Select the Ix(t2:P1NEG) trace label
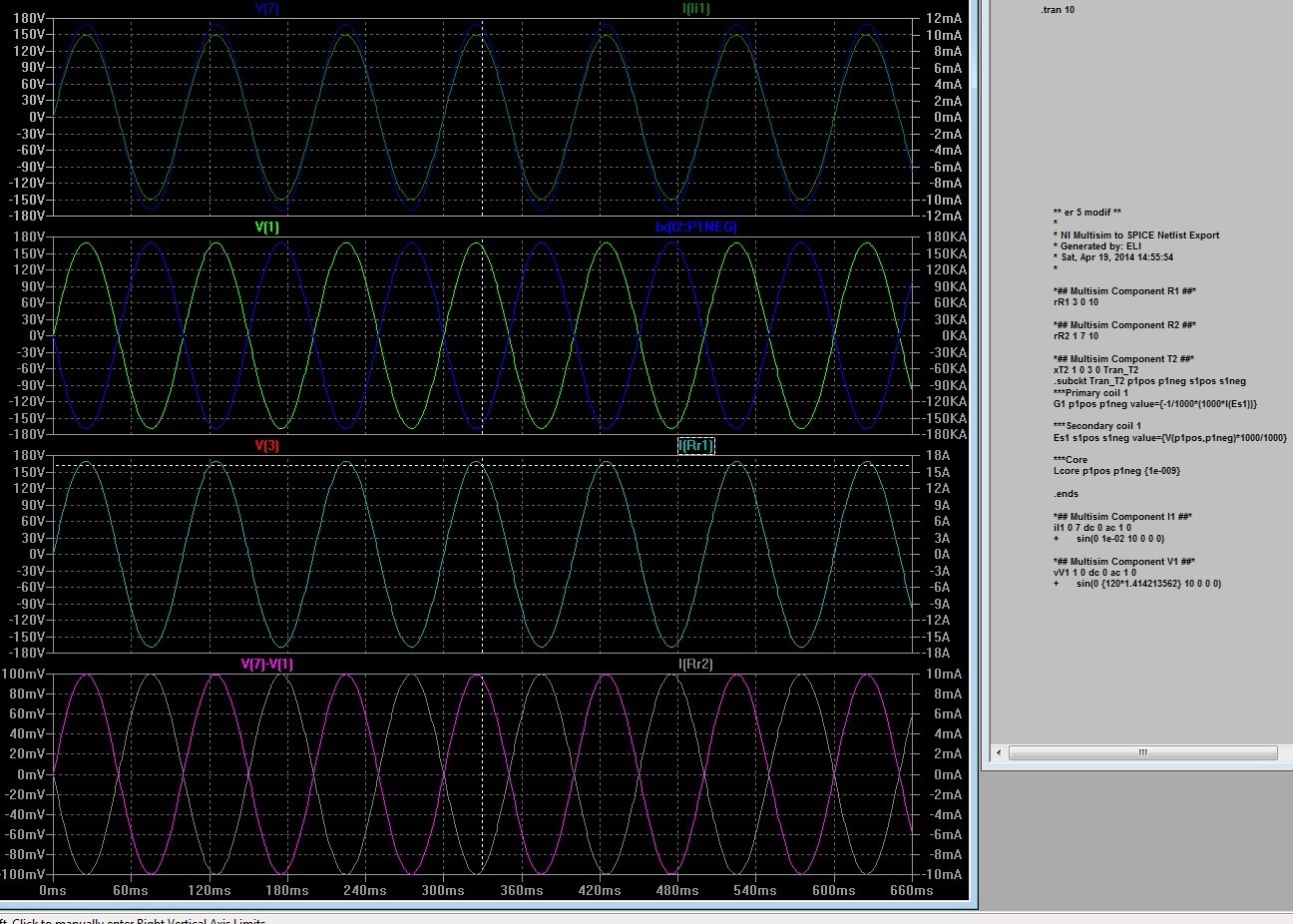Image resolution: width=1293 pixels, height=924 pixels. pyautogui.click(x=695, y=228)
